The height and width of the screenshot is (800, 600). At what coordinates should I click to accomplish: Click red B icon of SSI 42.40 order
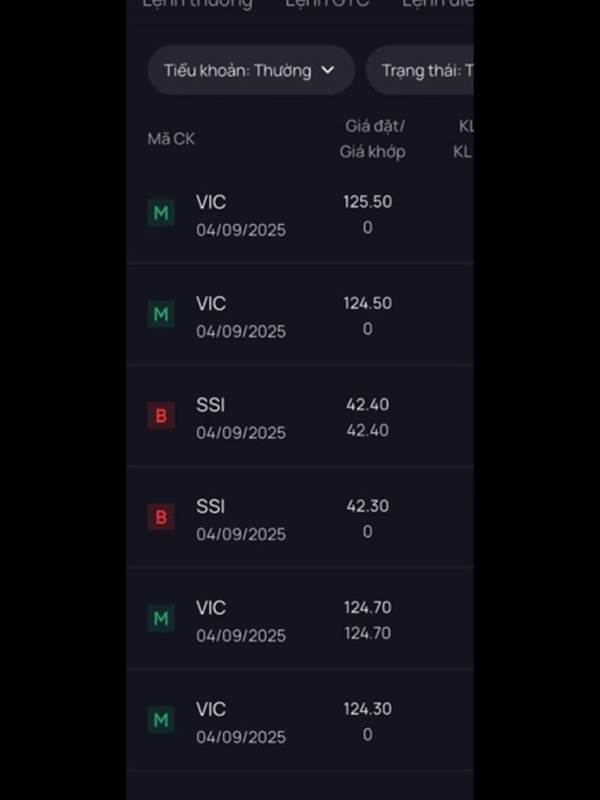161,416
